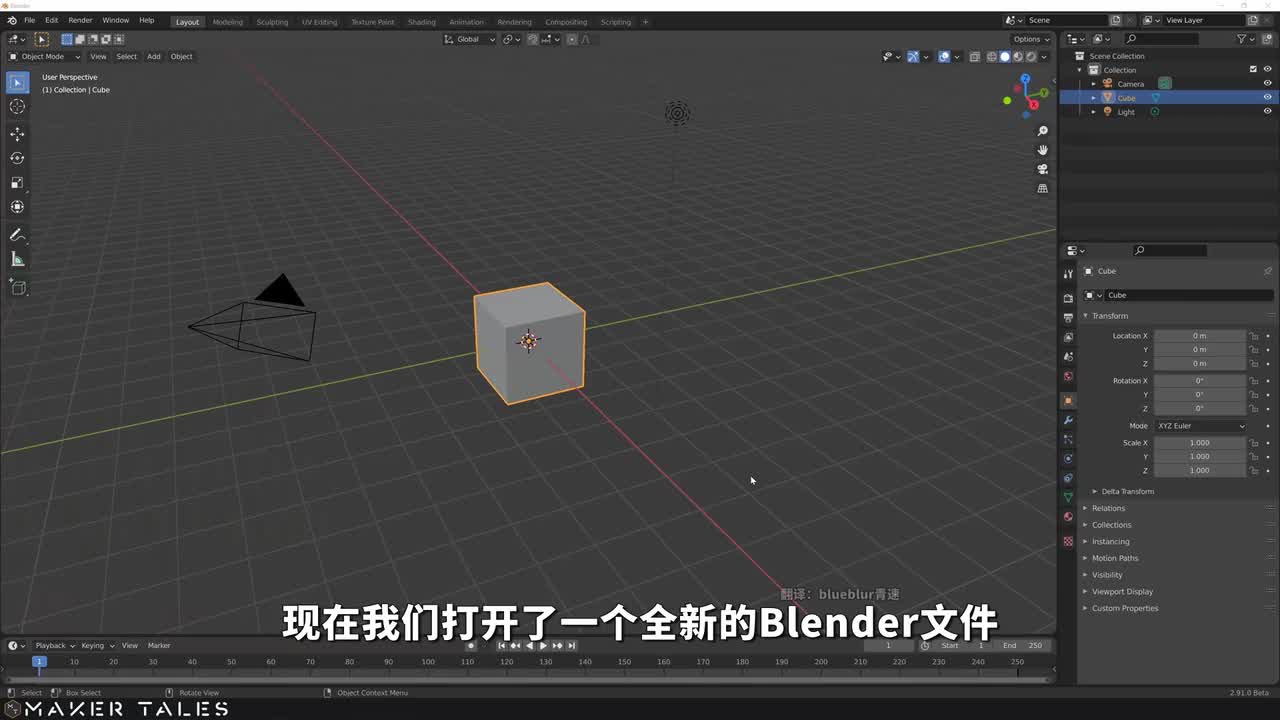
Task: Switch perspective/orthographic via grid icon
Action: [1043, 188]
